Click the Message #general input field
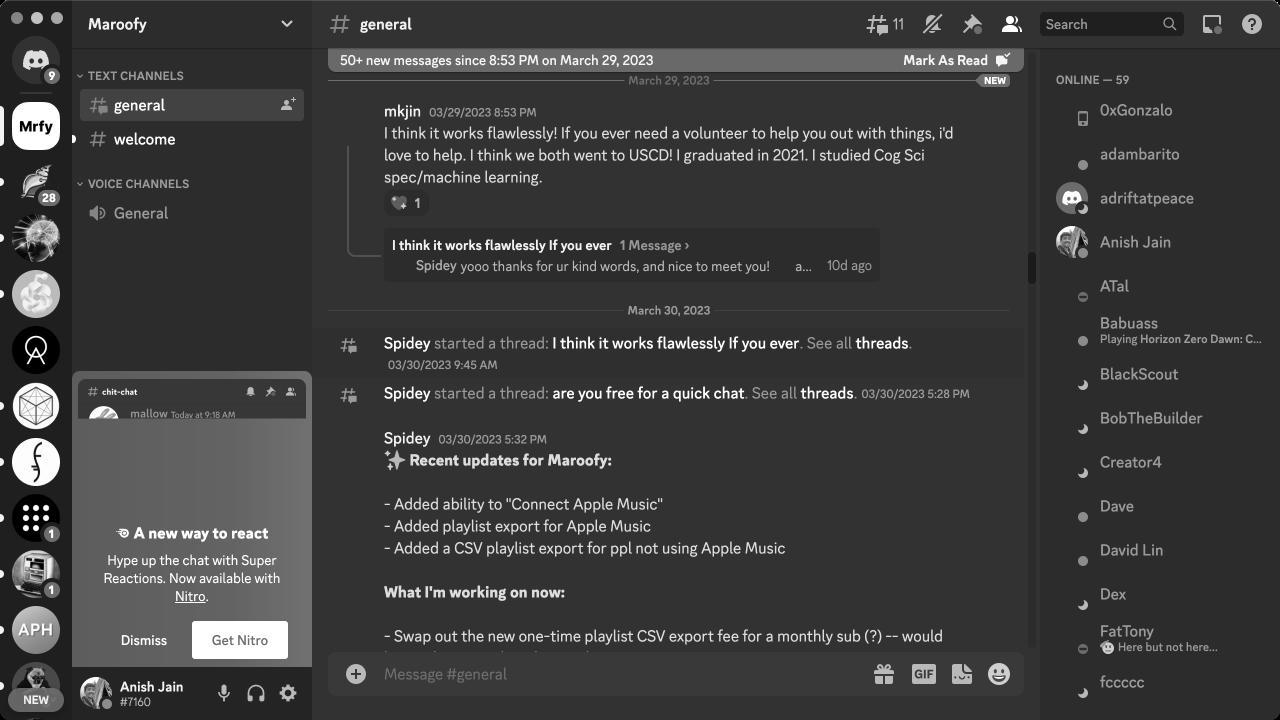Image resolution: width=1280 pixels, height=720 pixels. pyautogui.click(x=620, y=674)
